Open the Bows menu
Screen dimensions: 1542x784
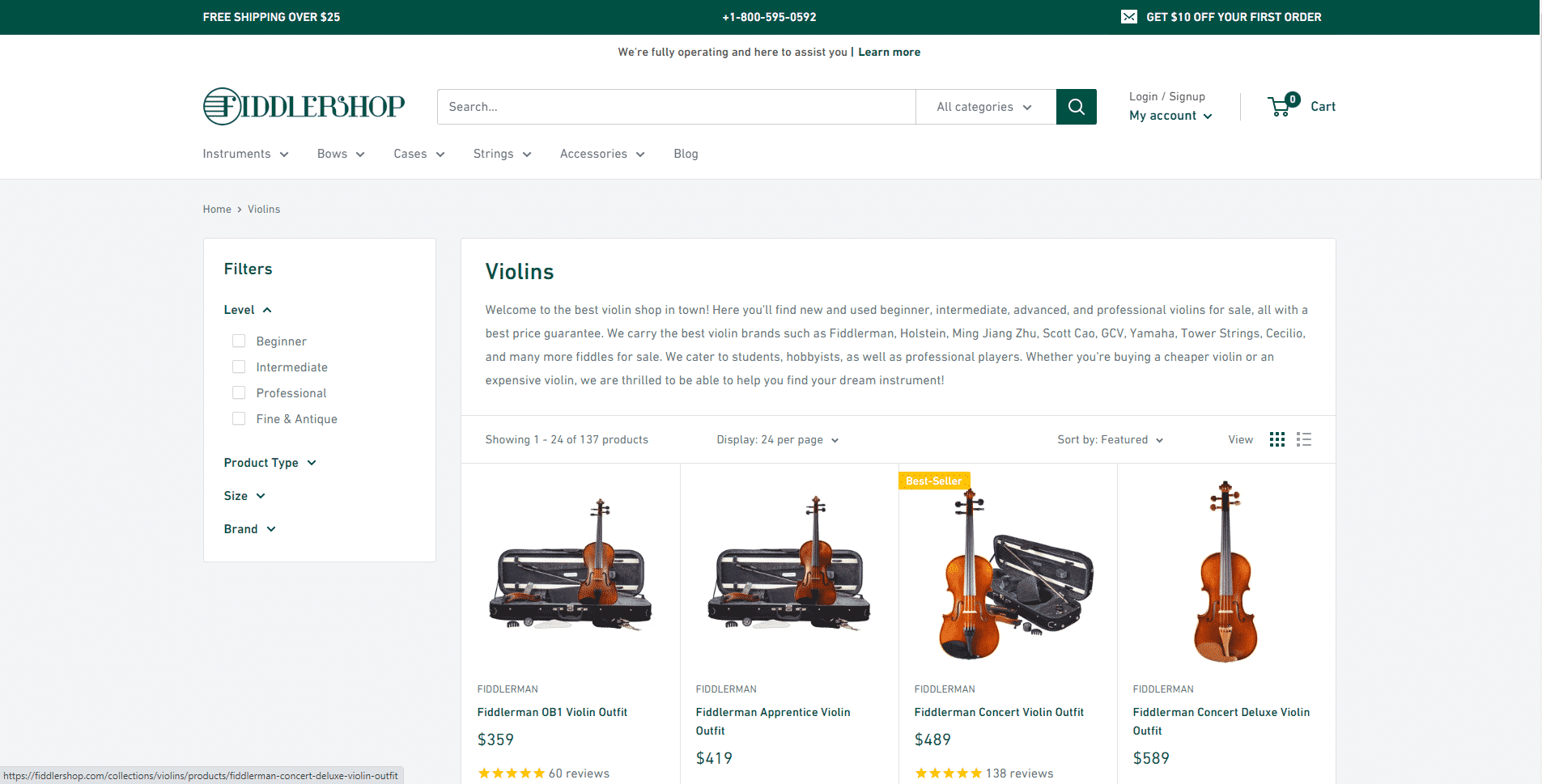coord(341,154)
